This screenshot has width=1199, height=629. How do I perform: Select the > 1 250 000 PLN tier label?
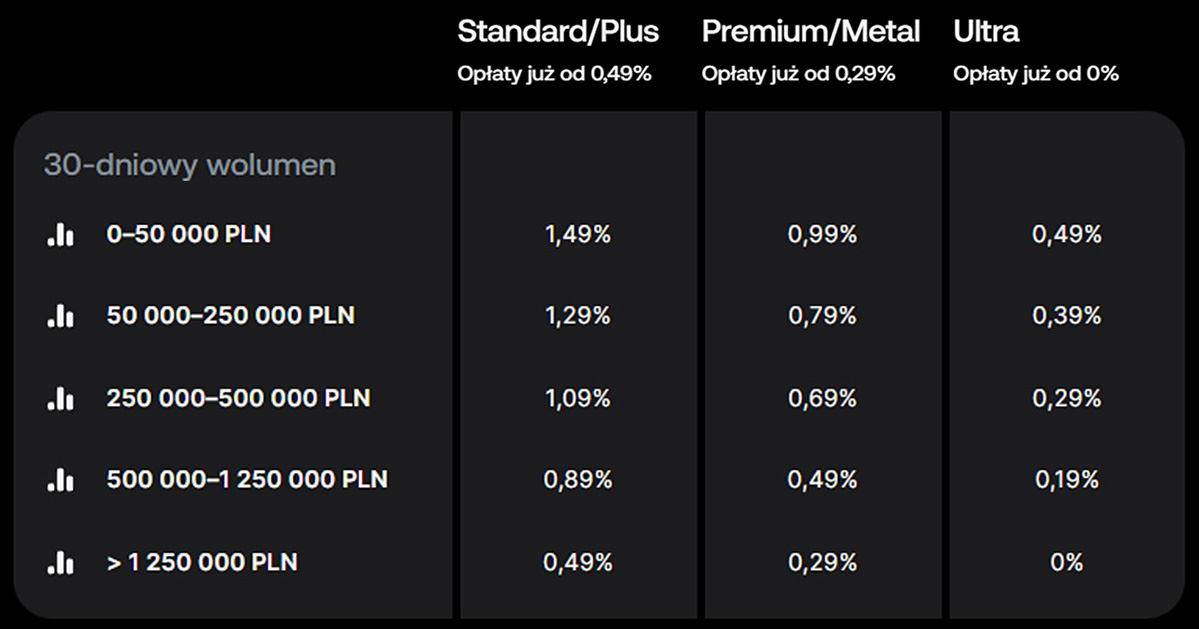[202, 563]
